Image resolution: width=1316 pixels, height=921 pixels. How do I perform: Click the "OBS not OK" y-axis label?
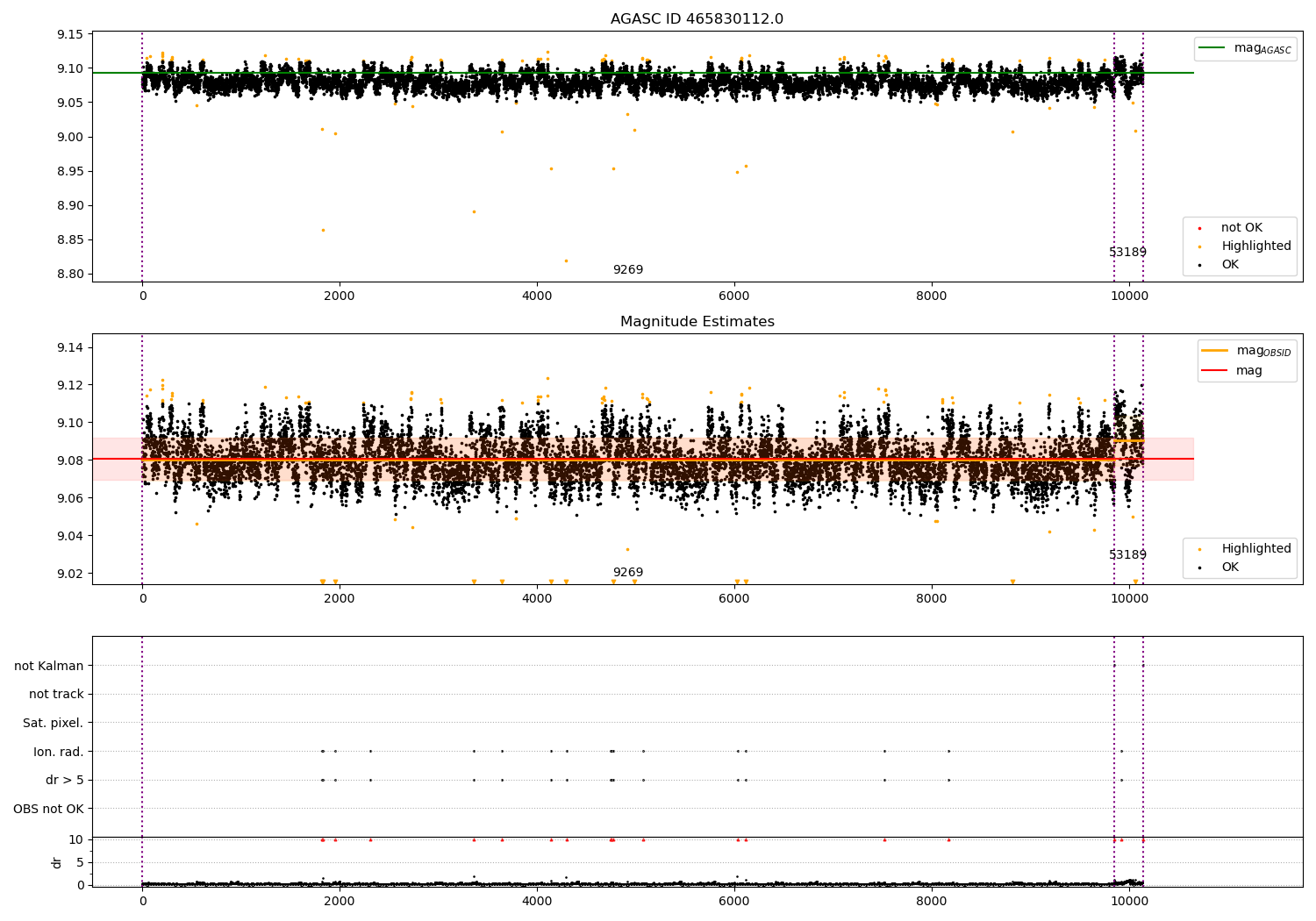(x=48, y=809)
